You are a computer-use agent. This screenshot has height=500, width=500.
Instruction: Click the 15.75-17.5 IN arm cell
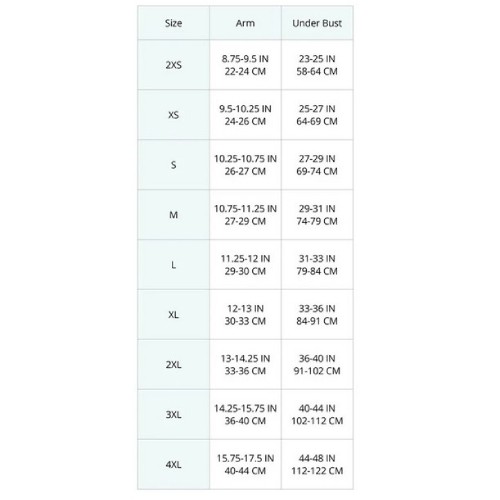245,464
